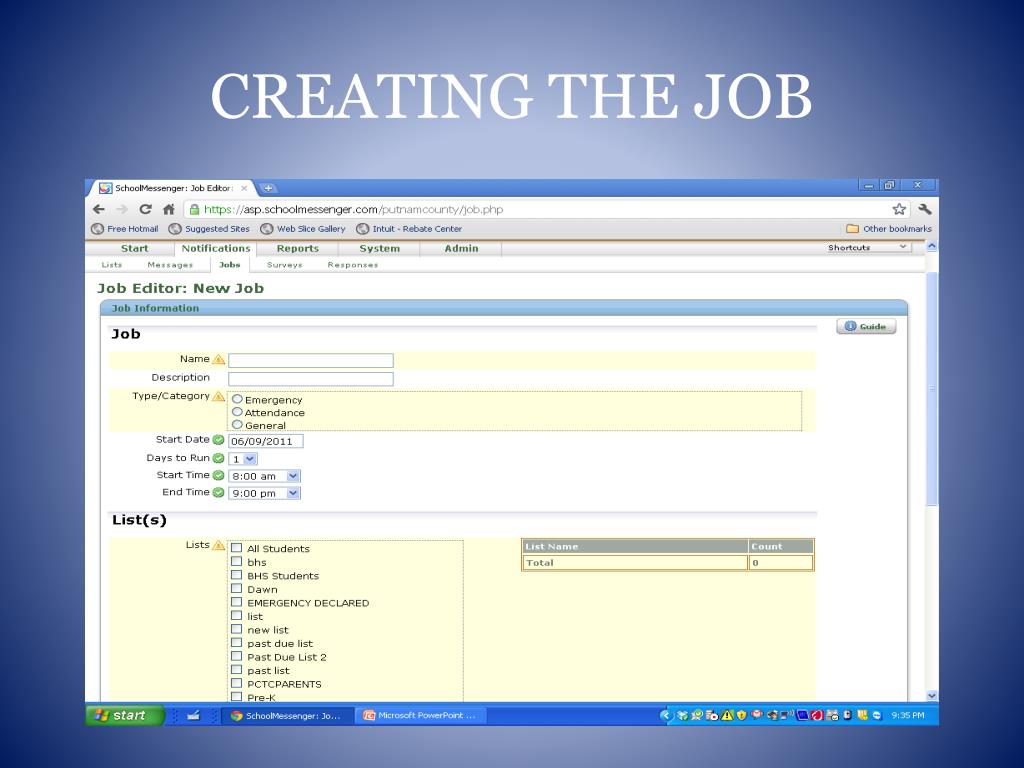1024x768 pixels.
Task: Switch to Microsoft PowerPoint taskbar item
Action: (419, 716)
